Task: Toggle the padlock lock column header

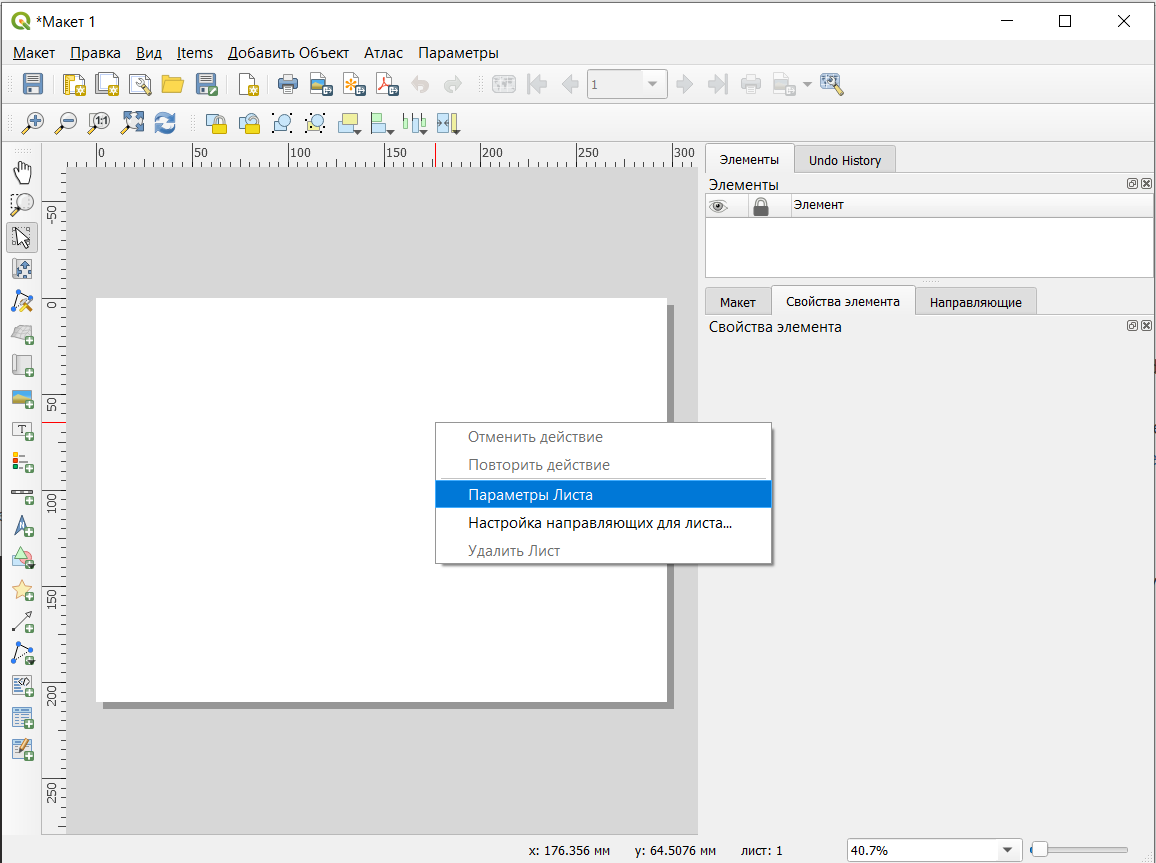Action: (760, 206)
